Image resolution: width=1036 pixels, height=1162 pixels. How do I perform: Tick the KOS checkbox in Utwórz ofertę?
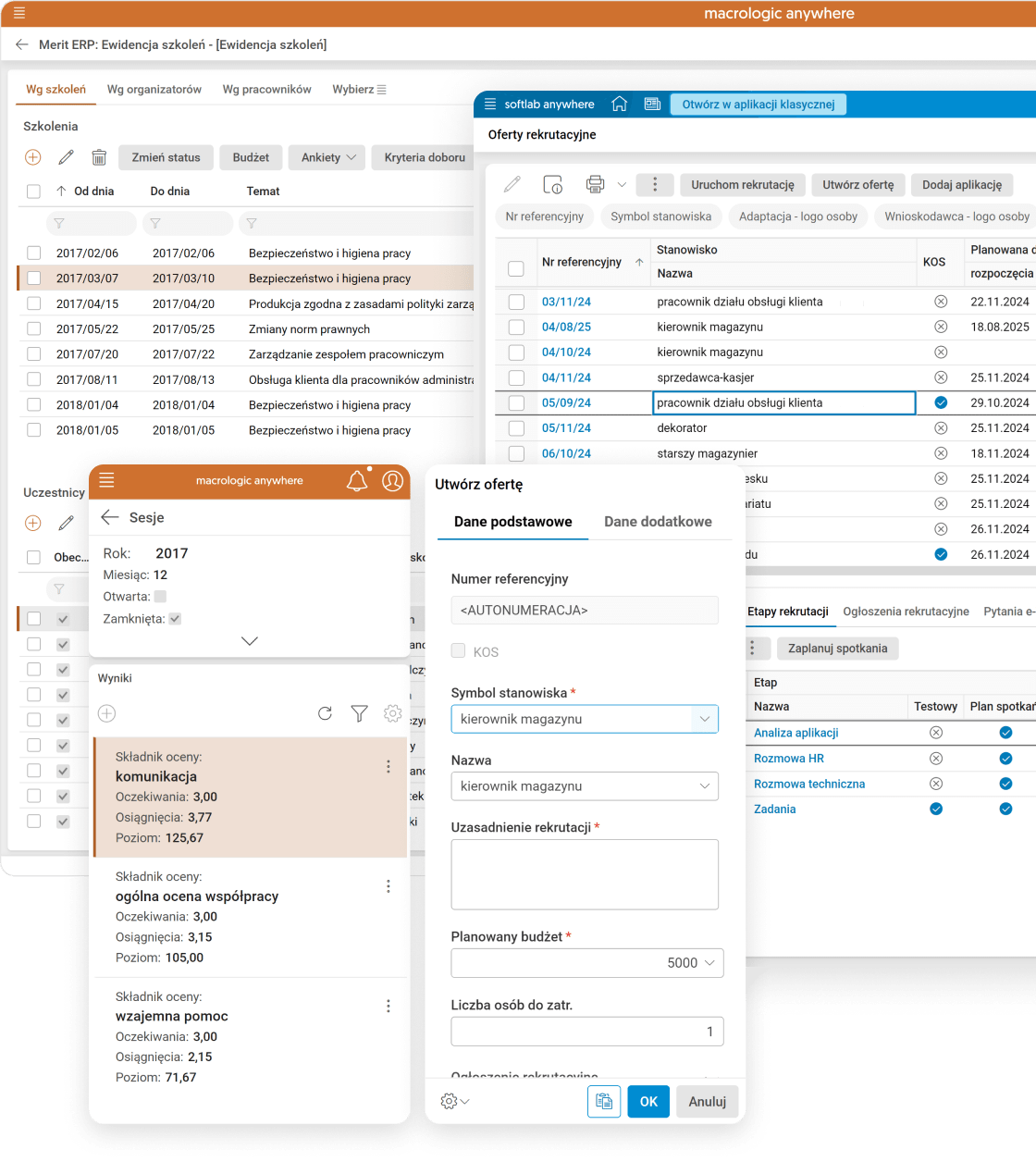[458, 651]
